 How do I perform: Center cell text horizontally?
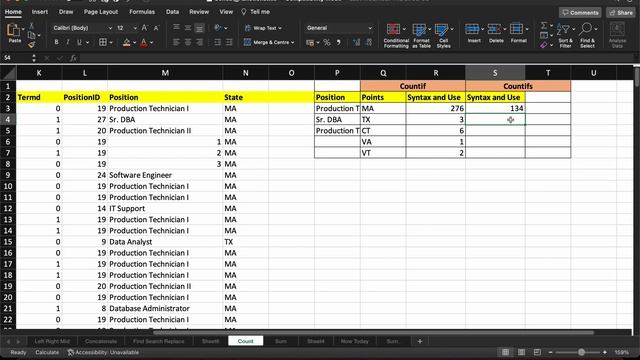tap(188, 42)
